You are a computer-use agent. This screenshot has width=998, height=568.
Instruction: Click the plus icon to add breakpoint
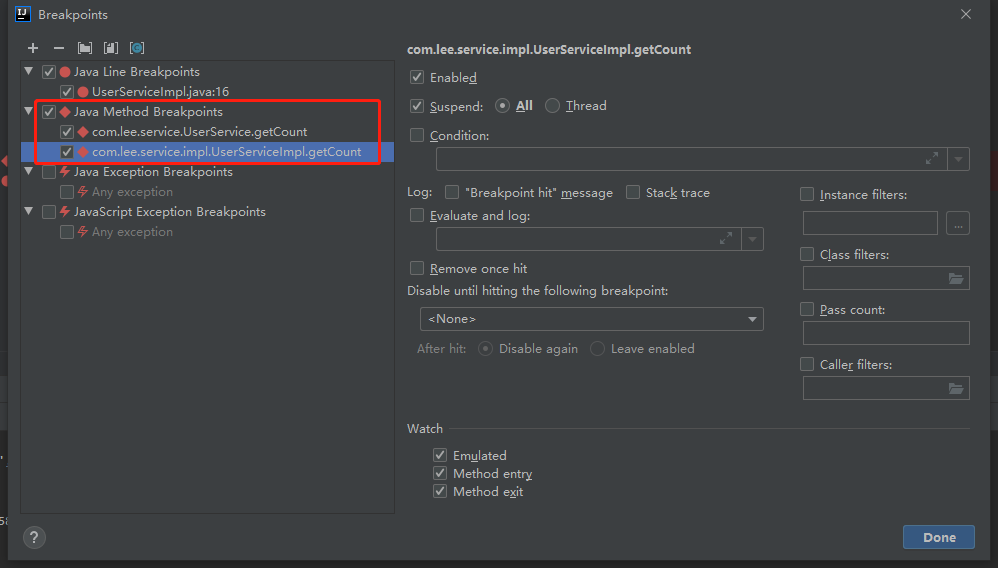pos(33,48)
